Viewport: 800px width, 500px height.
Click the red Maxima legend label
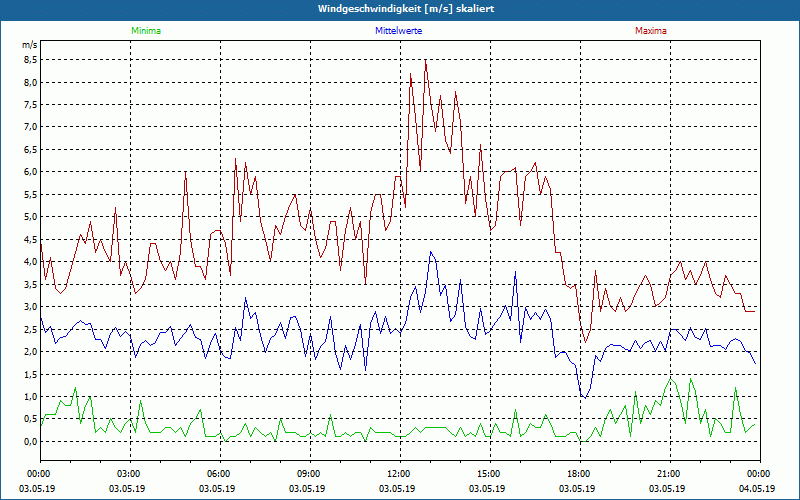tap(651, 31)
